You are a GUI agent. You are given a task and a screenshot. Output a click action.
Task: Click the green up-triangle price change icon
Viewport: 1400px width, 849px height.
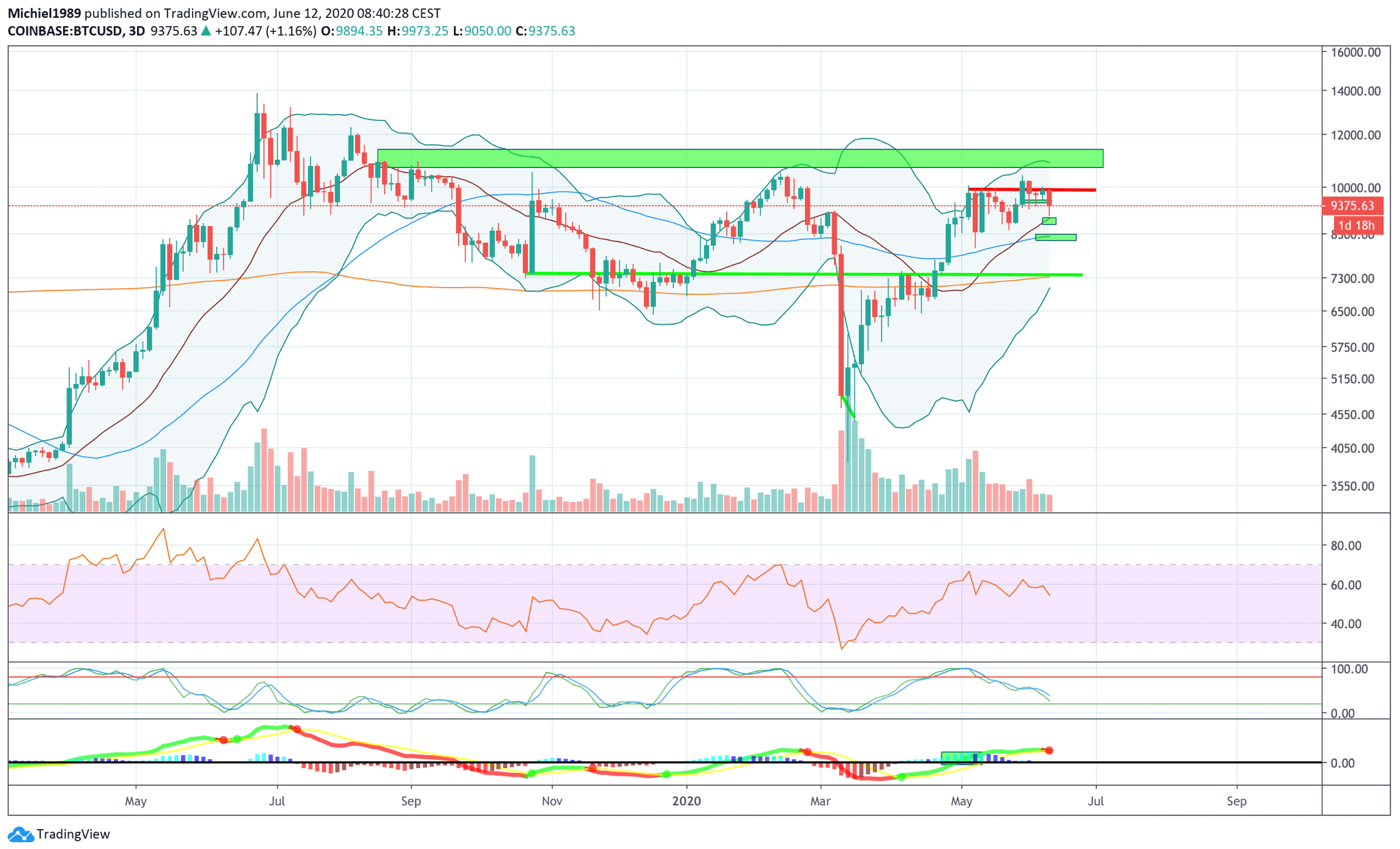pyautogui.click(x=206, y=31)
